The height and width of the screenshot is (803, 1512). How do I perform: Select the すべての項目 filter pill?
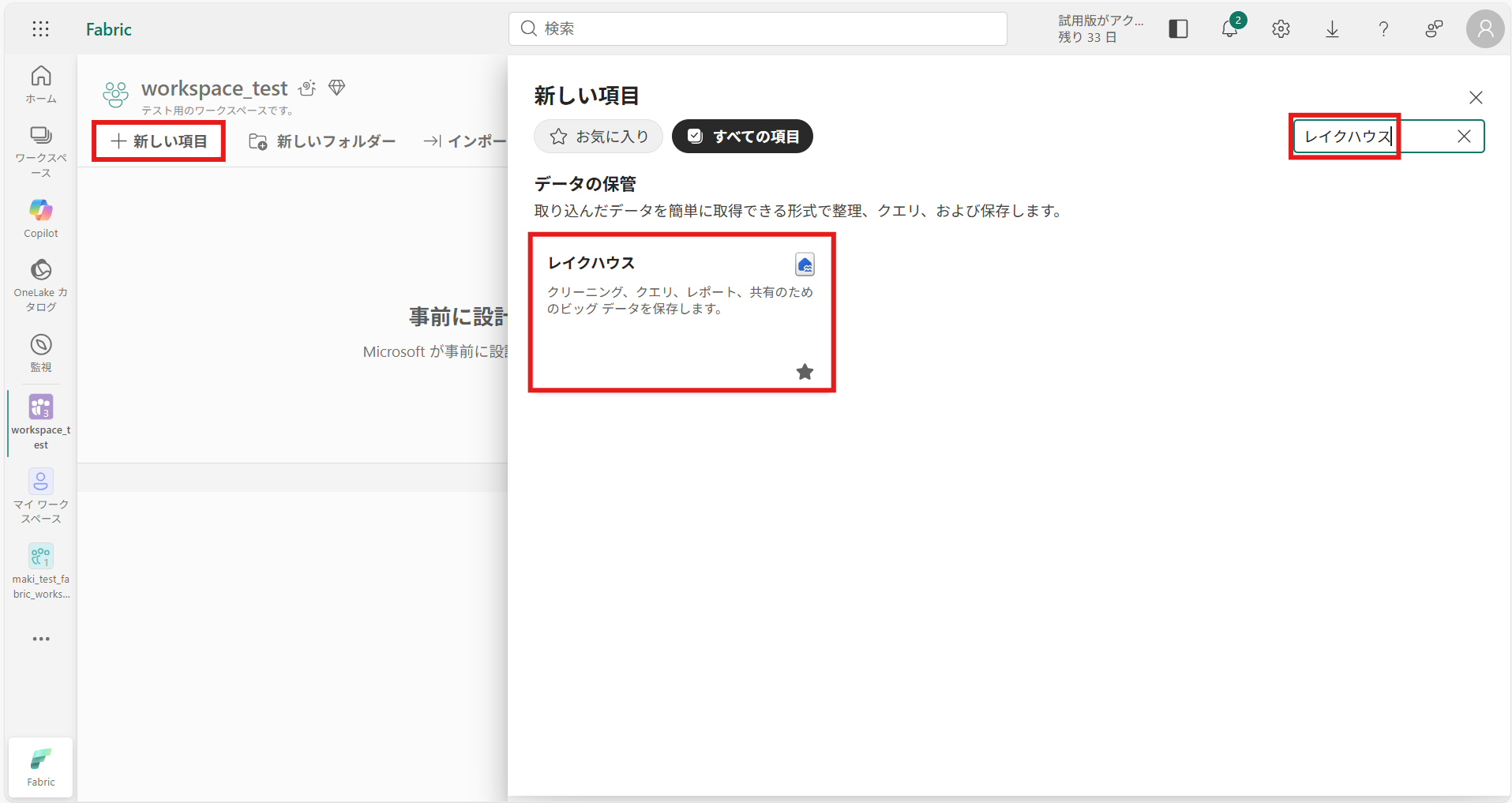742,137
